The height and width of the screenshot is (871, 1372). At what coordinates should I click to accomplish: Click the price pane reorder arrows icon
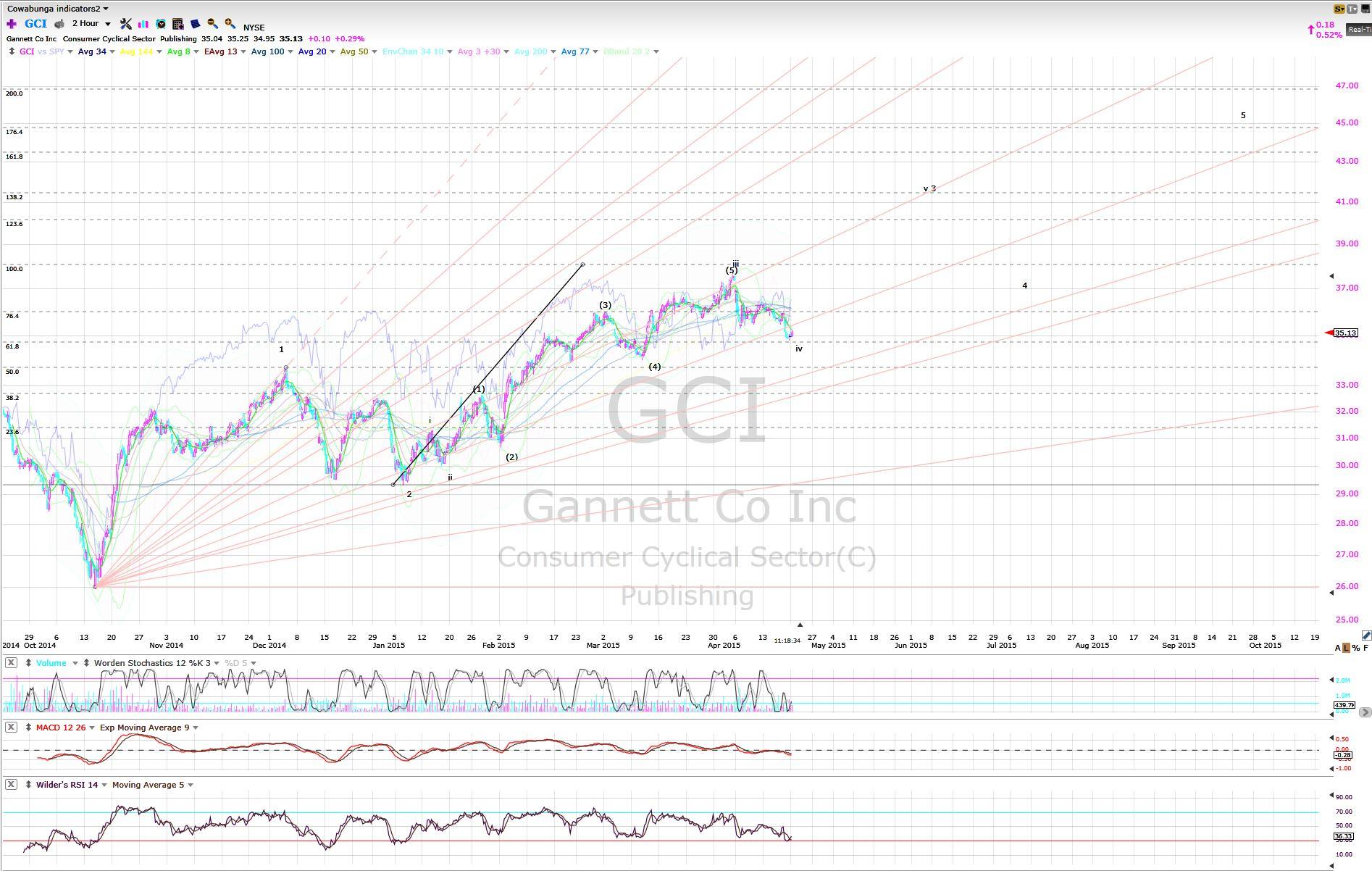12,51
